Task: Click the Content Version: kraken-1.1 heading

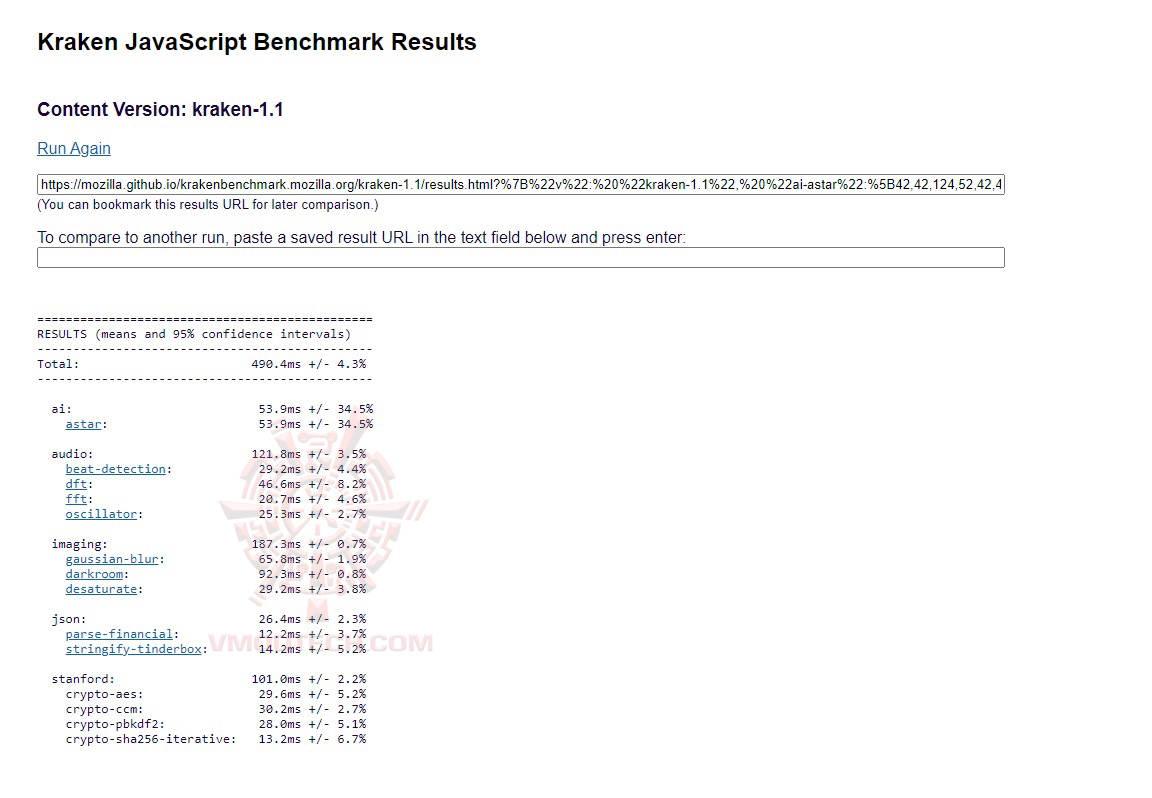Action: click(160, 109)
